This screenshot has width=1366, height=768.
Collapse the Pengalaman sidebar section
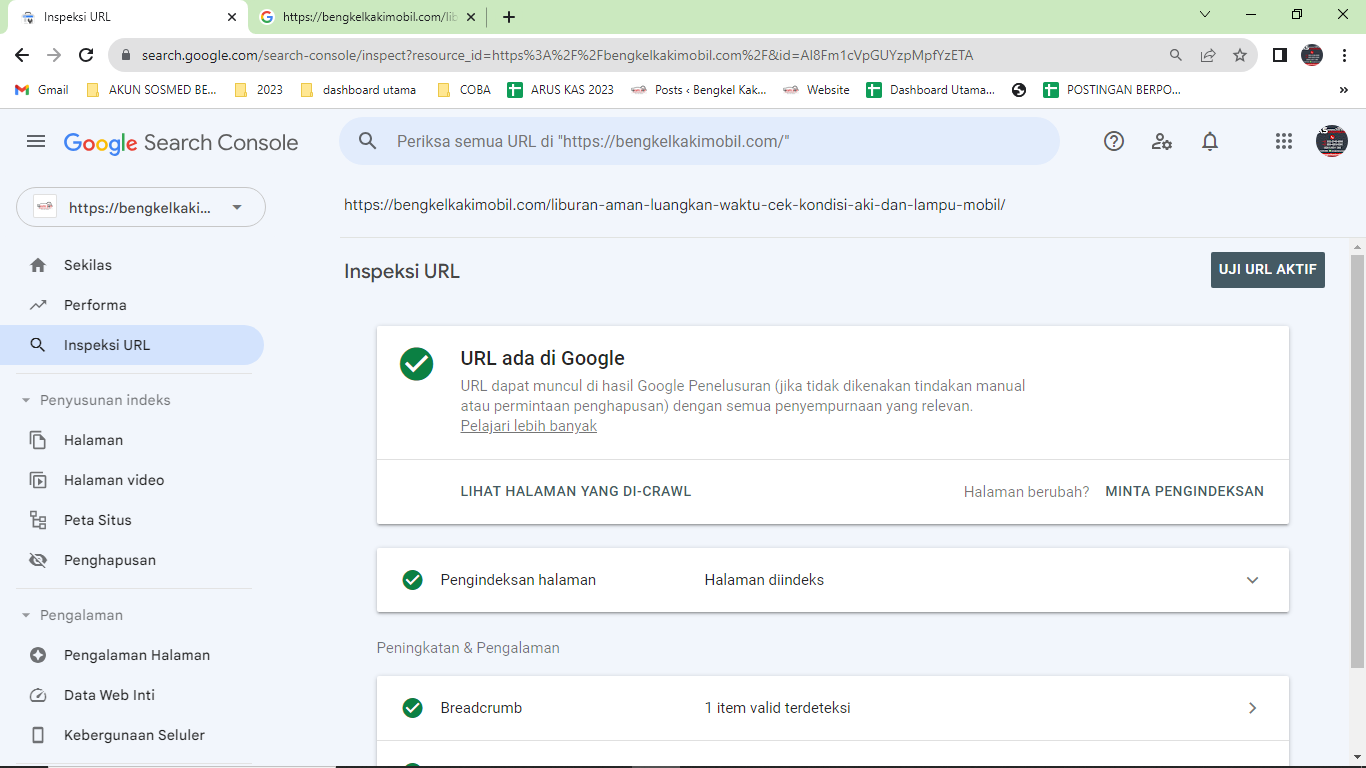click(26, 615)
